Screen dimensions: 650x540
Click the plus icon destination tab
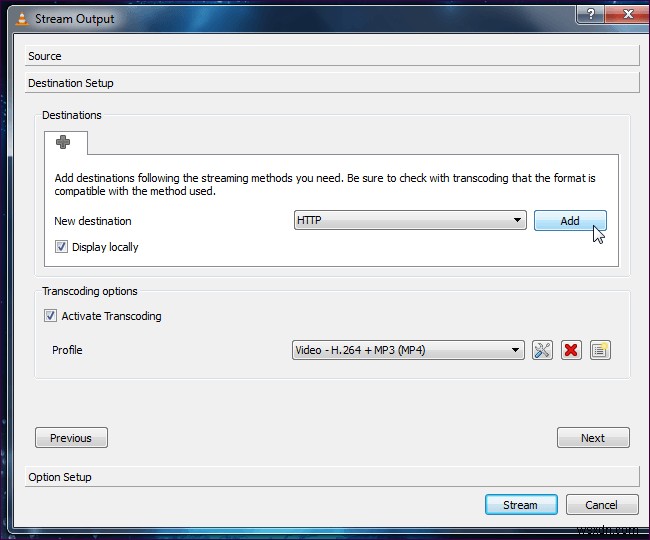[63, 142]
